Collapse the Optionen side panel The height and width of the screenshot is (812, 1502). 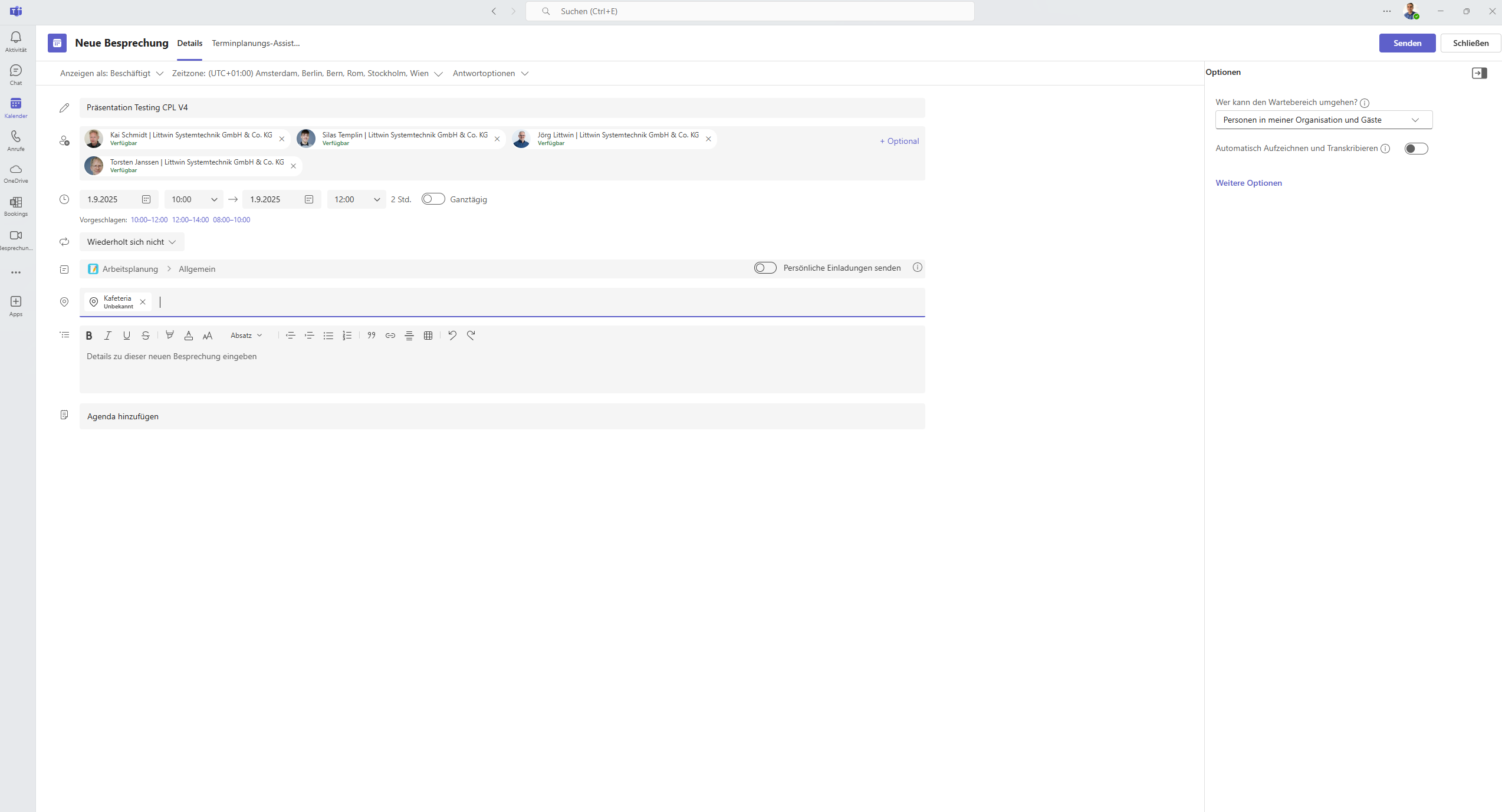[x=1479, y=73]
